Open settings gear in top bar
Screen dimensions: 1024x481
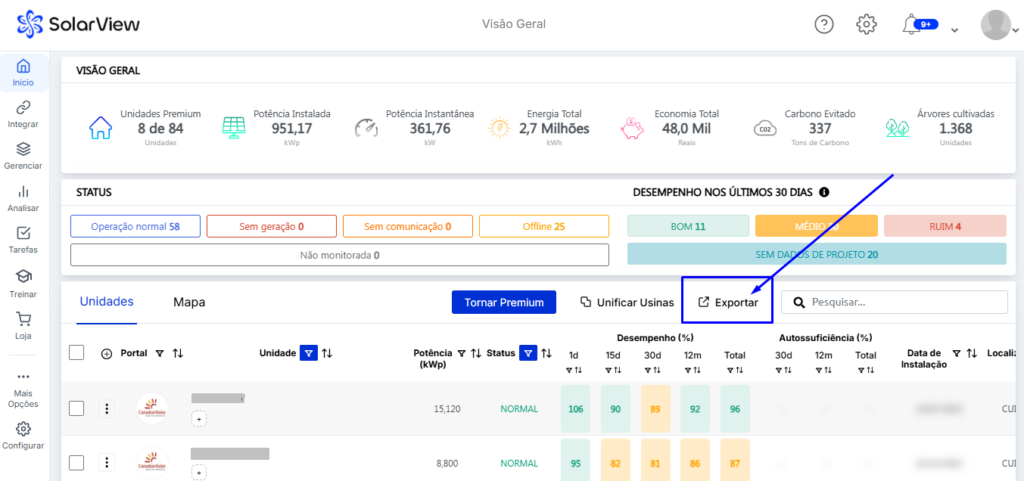pyautogui.click(x=867, y=25)
